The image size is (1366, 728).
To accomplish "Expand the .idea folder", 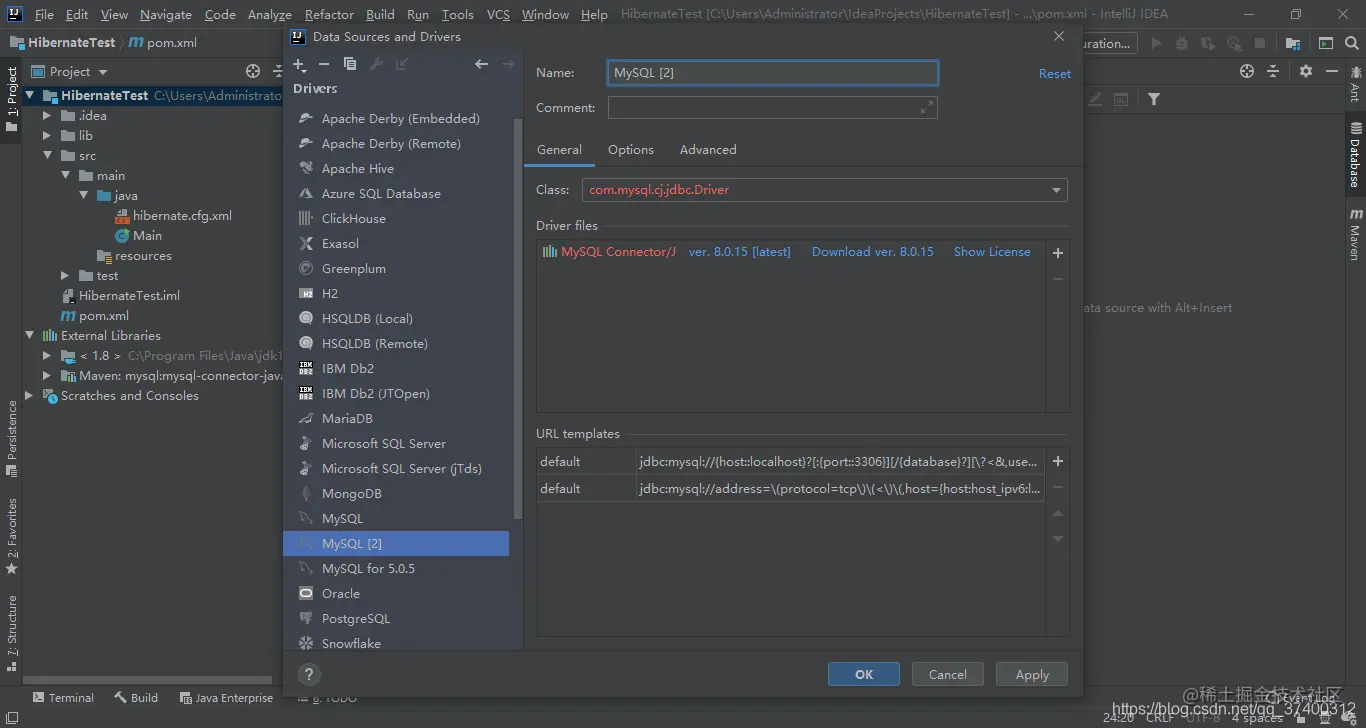I will coord(47,116).
